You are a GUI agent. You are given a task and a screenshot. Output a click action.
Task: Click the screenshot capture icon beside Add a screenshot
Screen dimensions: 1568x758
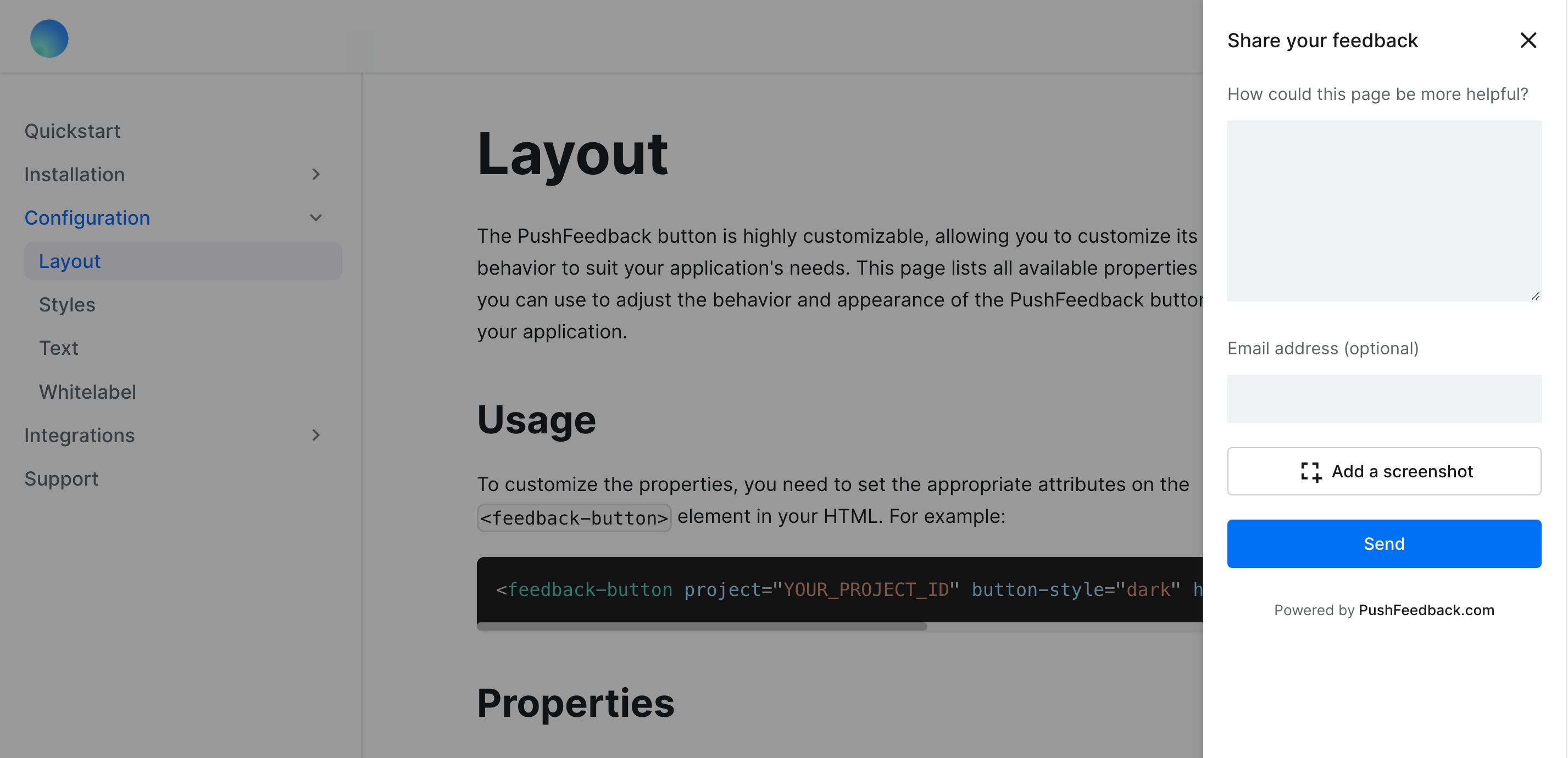[x=1310, y=471]
